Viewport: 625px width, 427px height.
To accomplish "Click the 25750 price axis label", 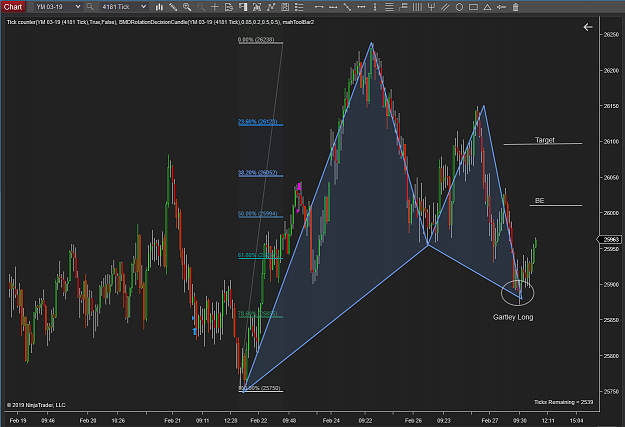I will coord(611,392).
